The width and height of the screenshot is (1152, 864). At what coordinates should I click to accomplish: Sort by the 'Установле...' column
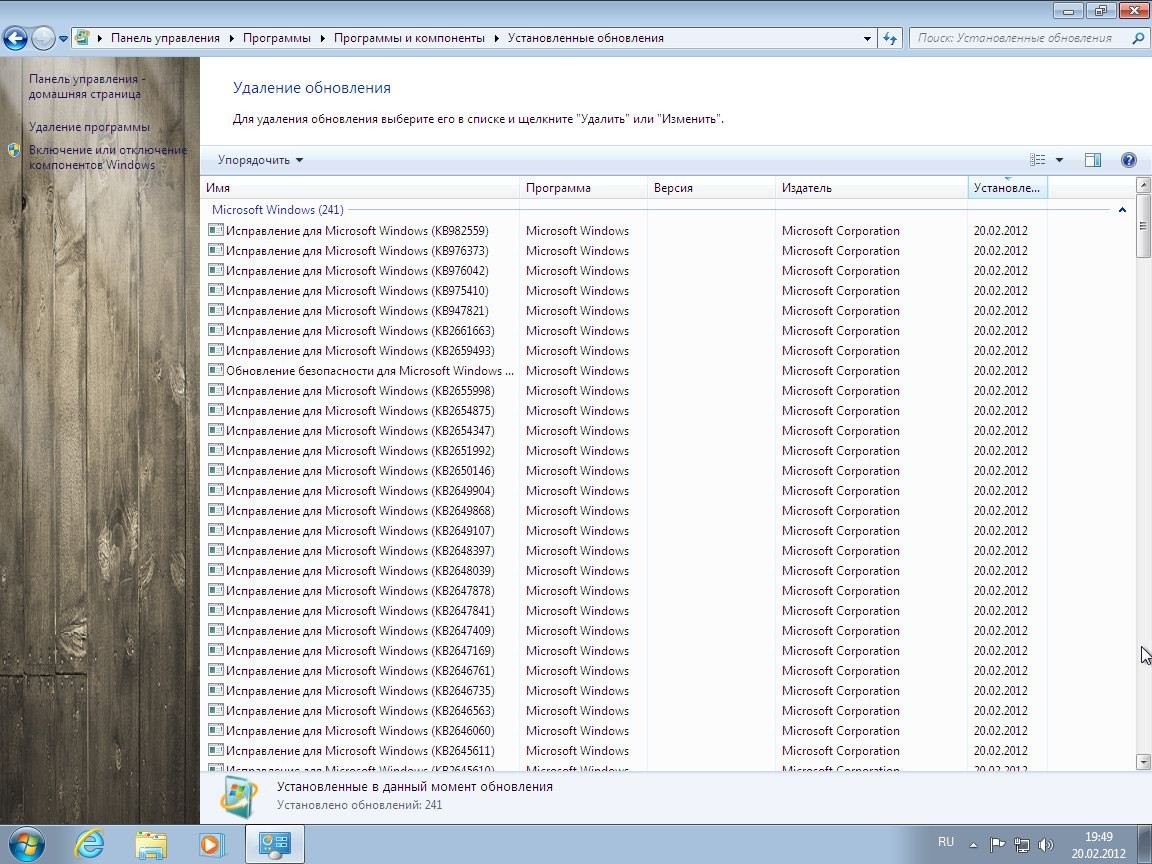click(x=1007, y=188)
